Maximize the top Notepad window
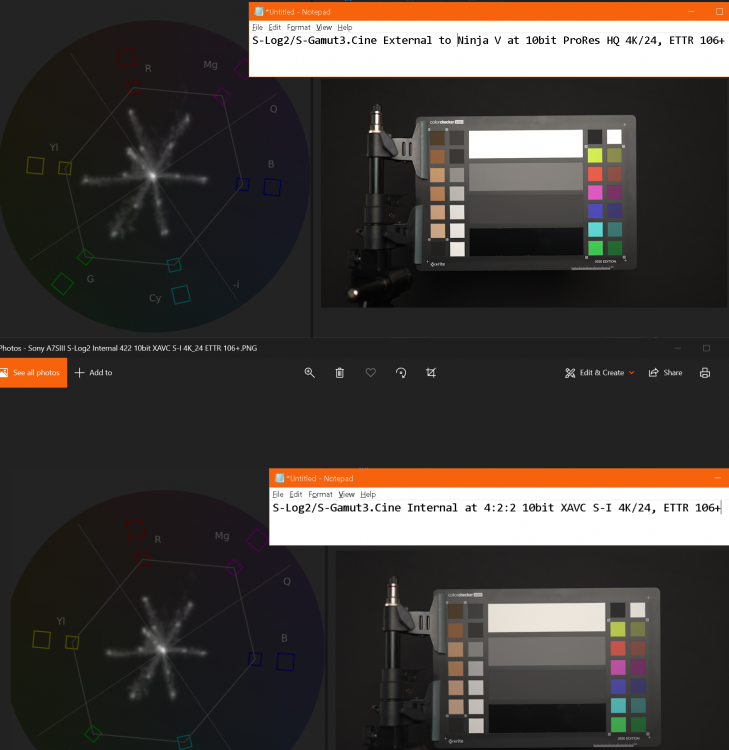 (719, 11)
